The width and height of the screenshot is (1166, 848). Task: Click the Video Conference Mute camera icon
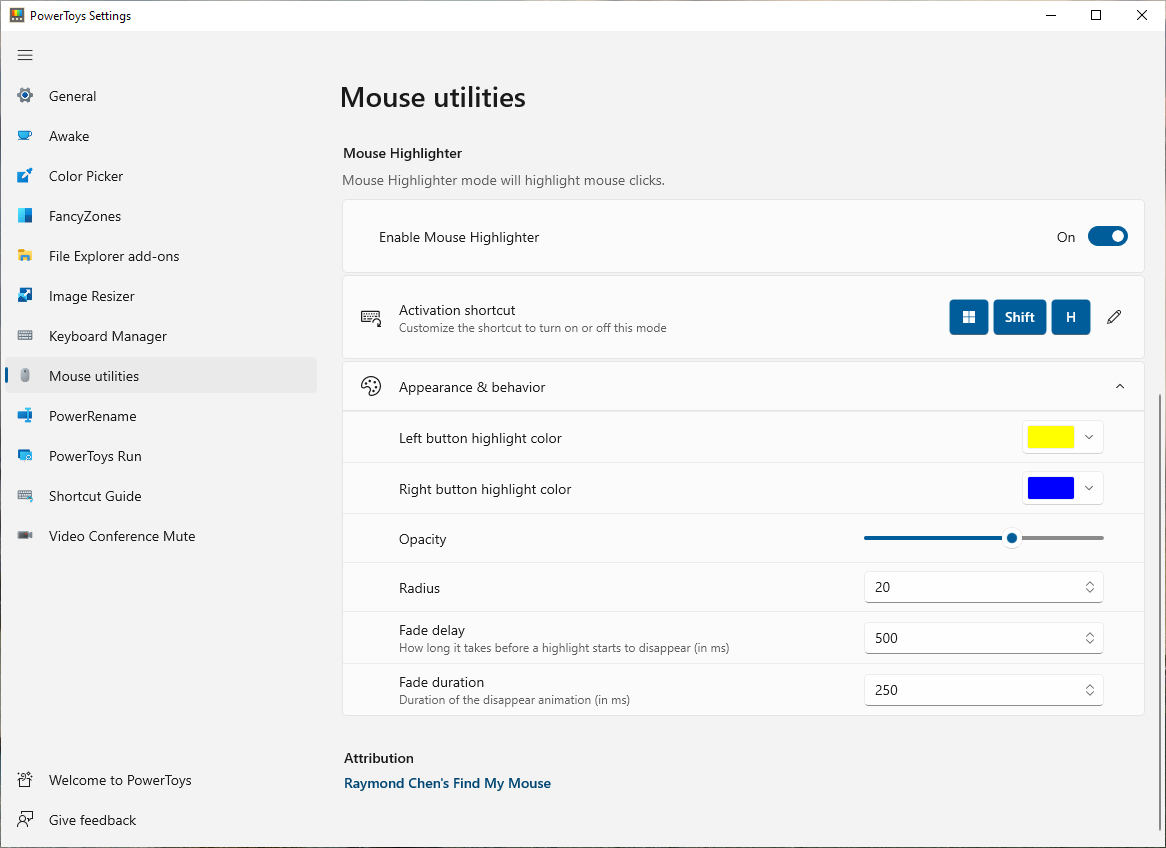click(x=25, y=536)
